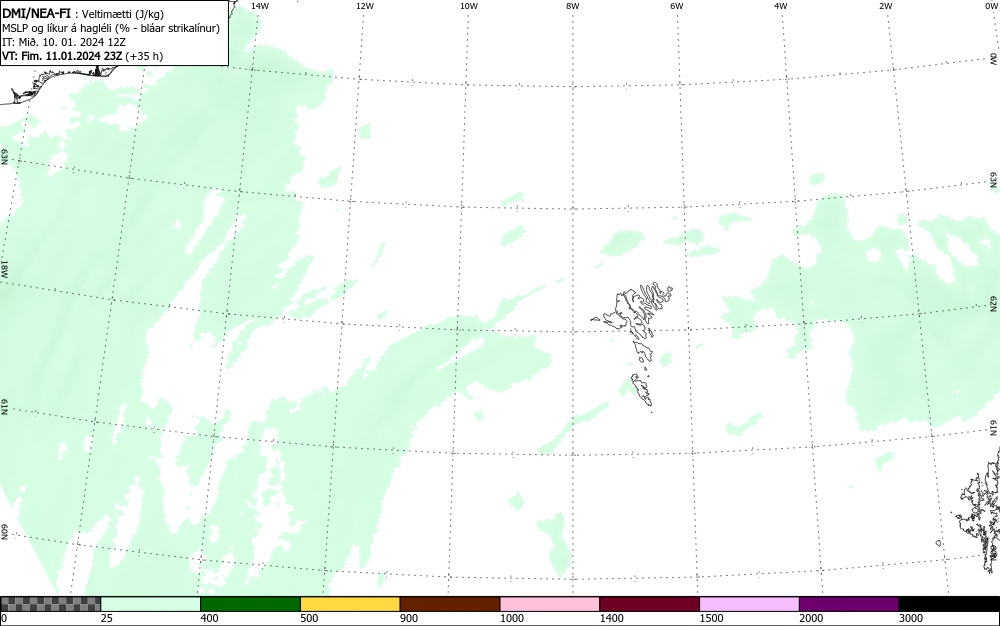1000x626 pixels.
Task: Click the brown 900–1000 legend swatch
Action: point(450,604)
